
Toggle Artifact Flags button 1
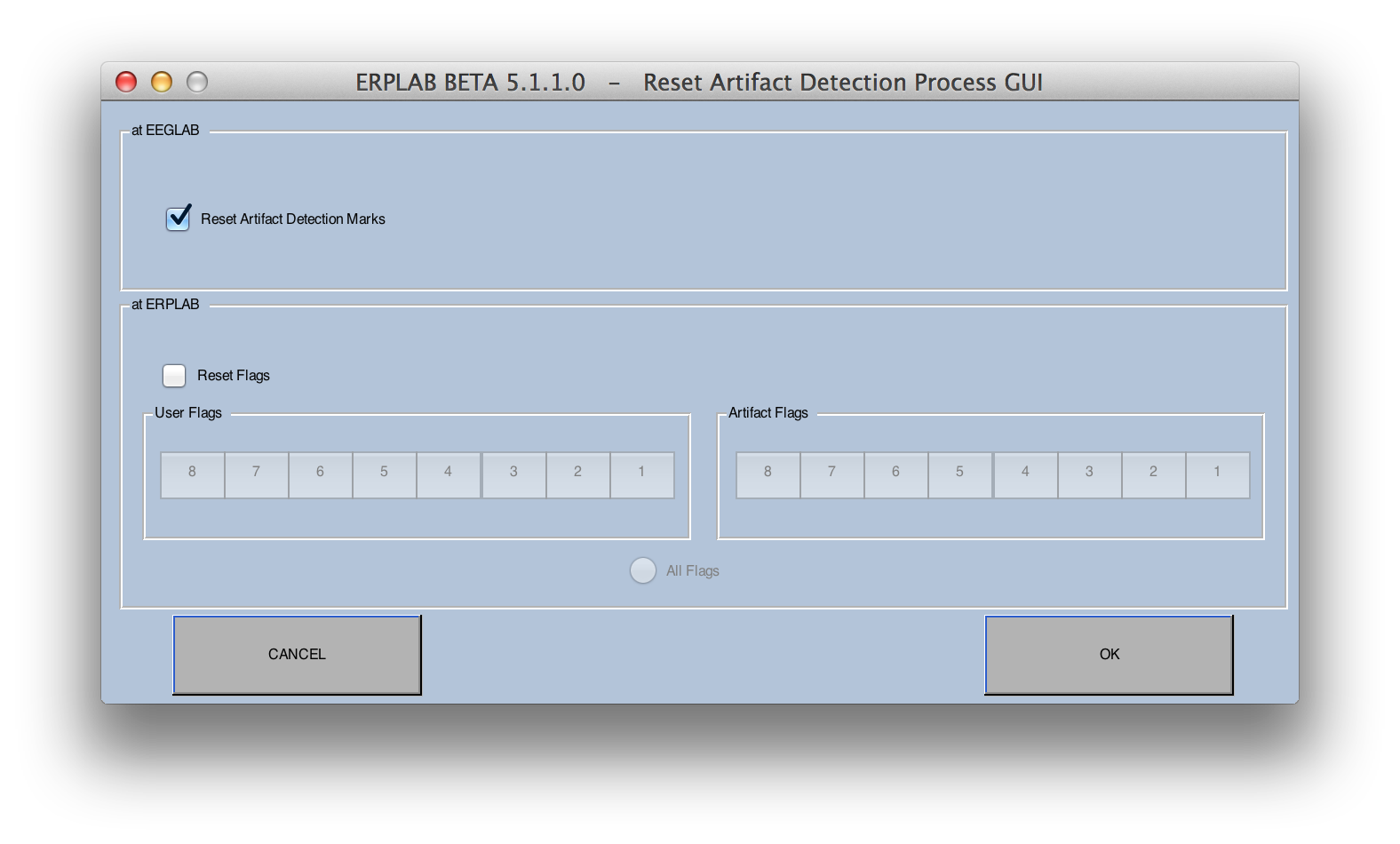1218,475
